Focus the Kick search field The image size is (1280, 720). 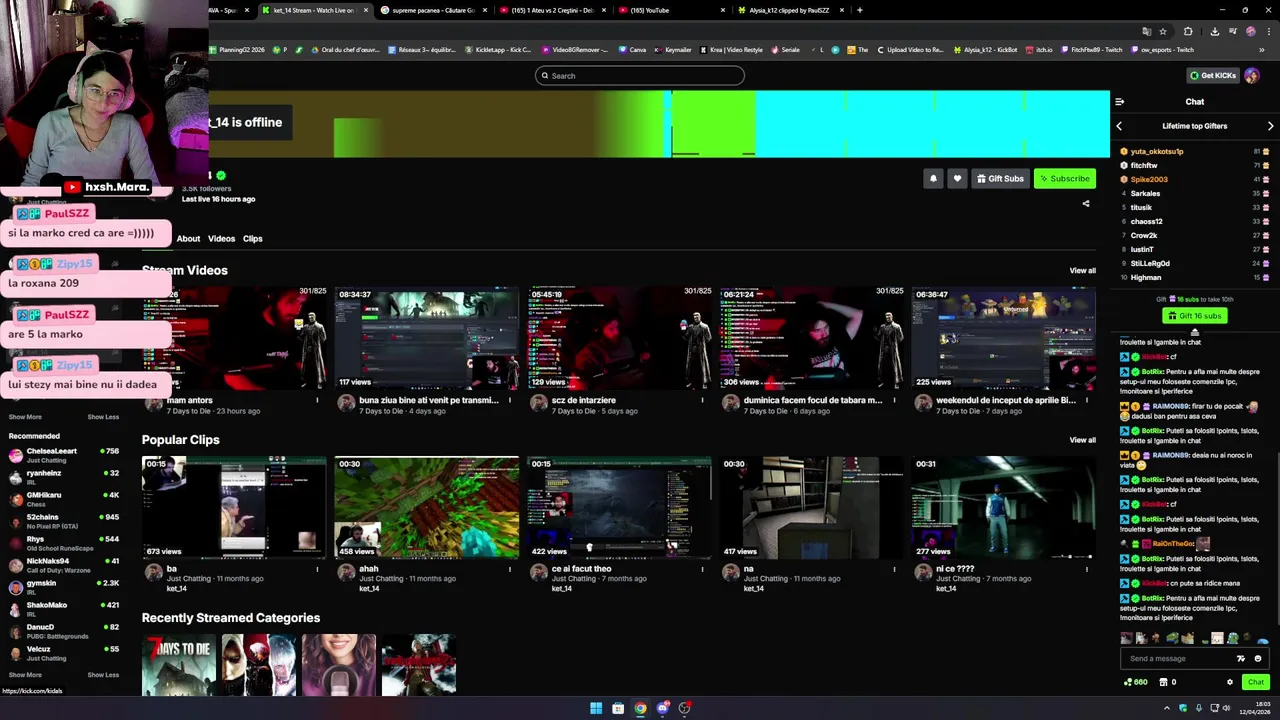[x=640, y=76]
